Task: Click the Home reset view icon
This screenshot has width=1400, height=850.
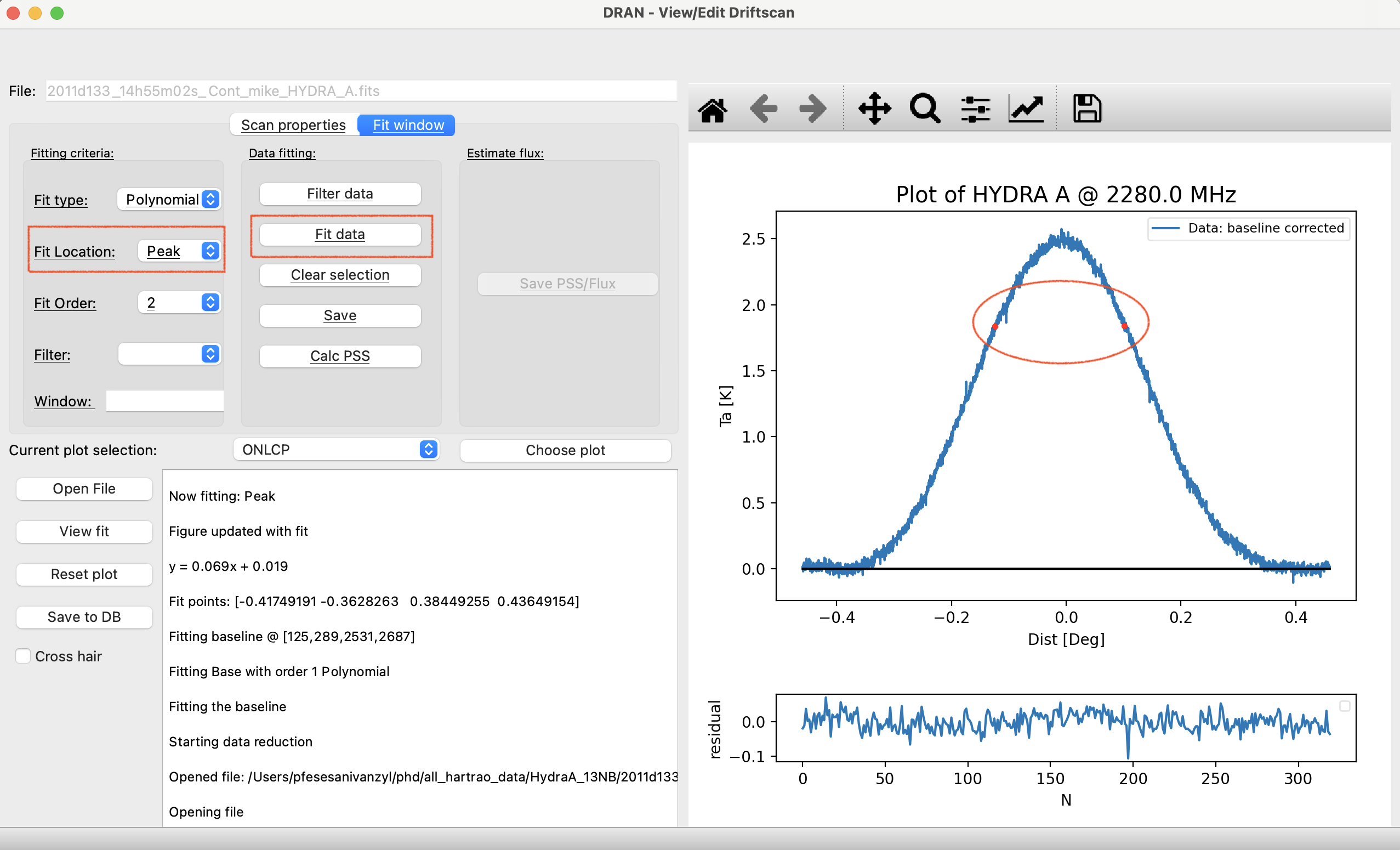Action: (713, 109)
